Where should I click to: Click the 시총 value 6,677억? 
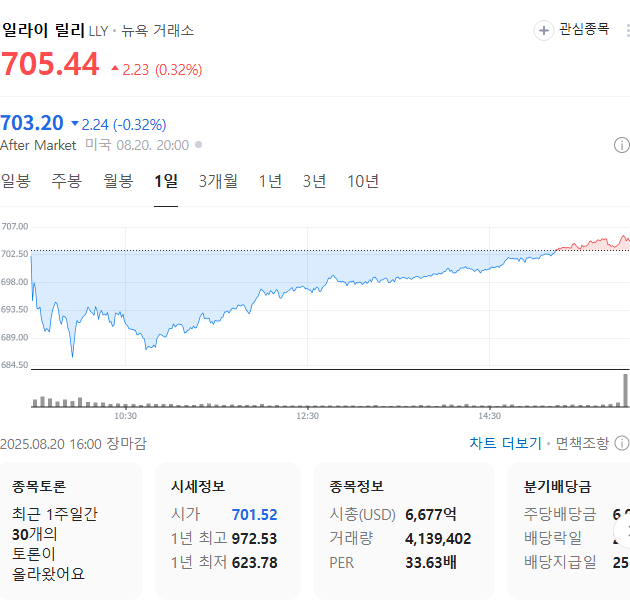click(x=431, y=514)
